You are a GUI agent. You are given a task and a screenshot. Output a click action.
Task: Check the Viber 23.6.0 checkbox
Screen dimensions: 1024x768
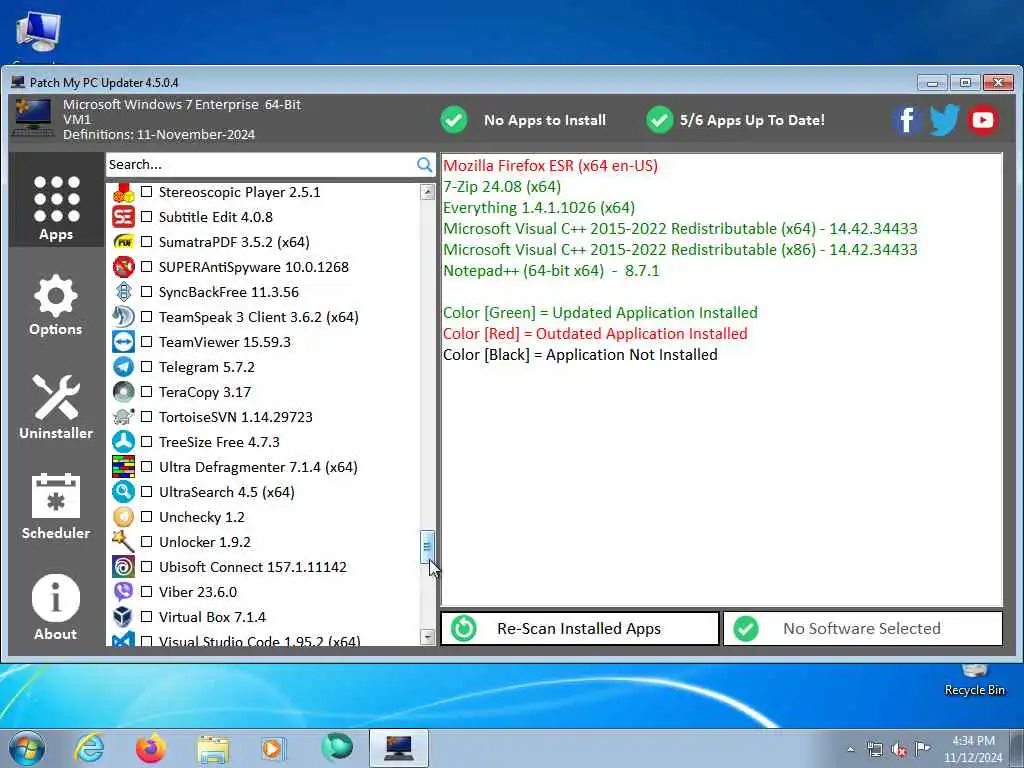146,592
